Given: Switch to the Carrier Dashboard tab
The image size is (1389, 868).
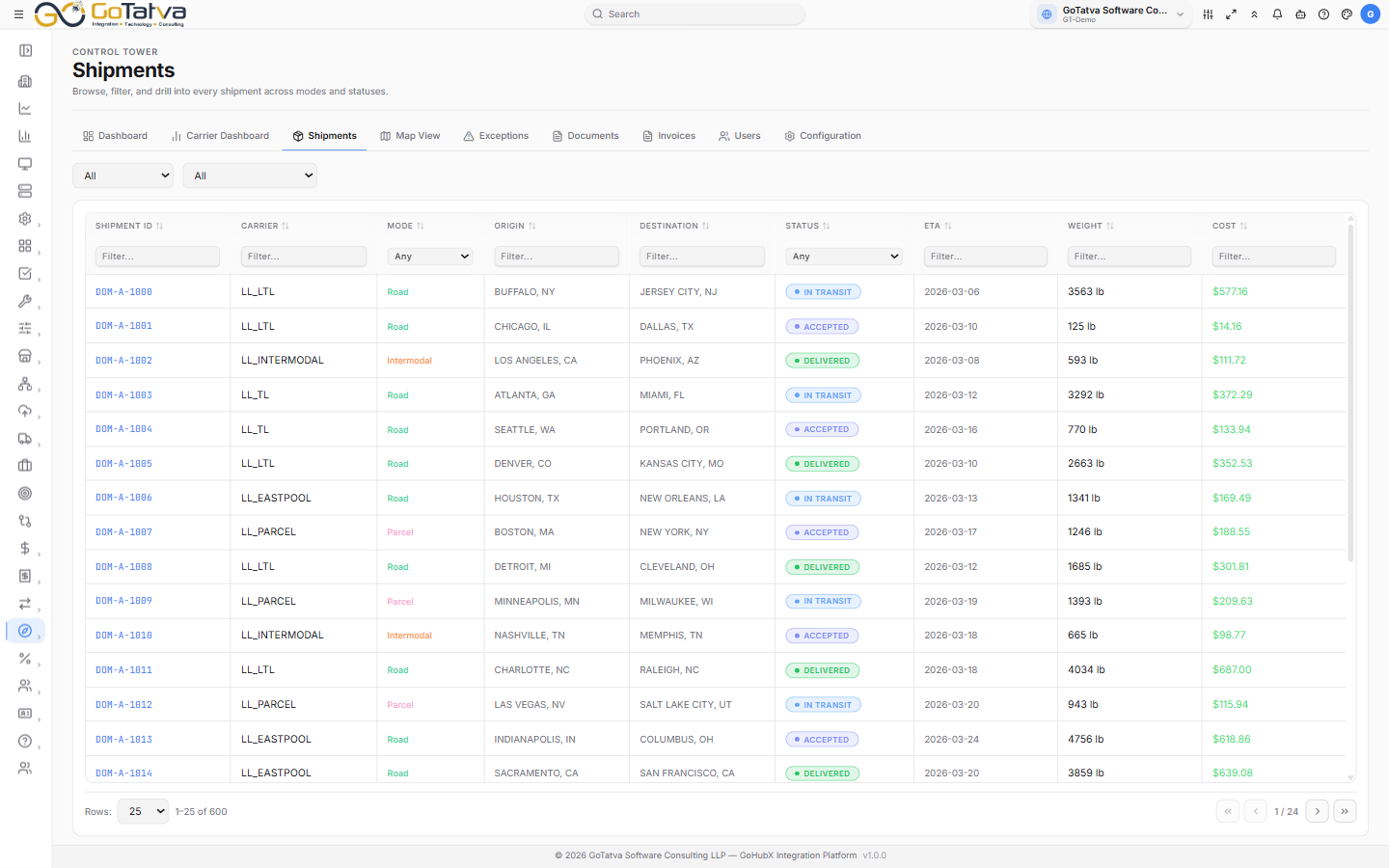Looking at the screenshot, I should (x=220, y=136).
